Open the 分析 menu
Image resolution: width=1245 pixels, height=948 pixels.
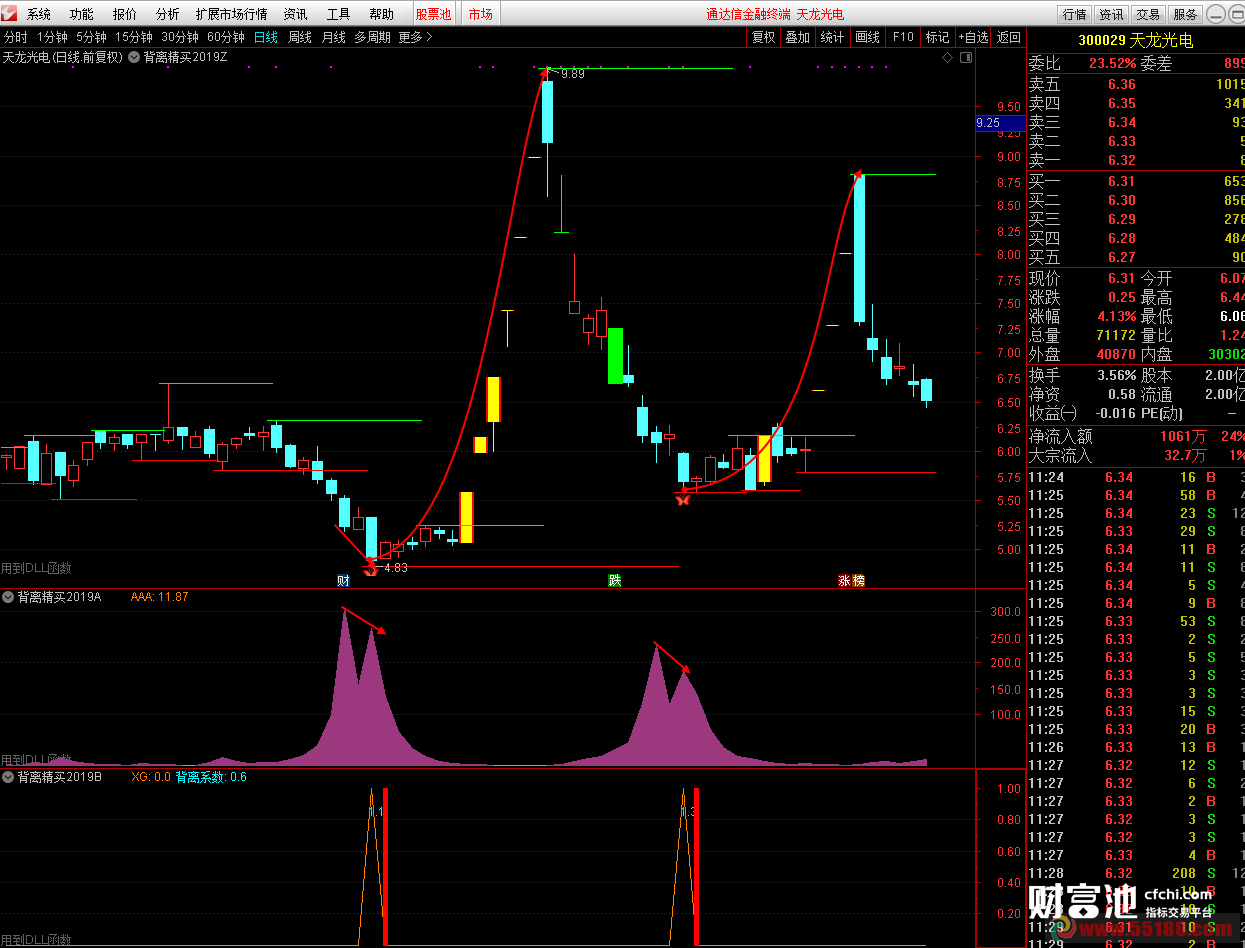(168, 14)
